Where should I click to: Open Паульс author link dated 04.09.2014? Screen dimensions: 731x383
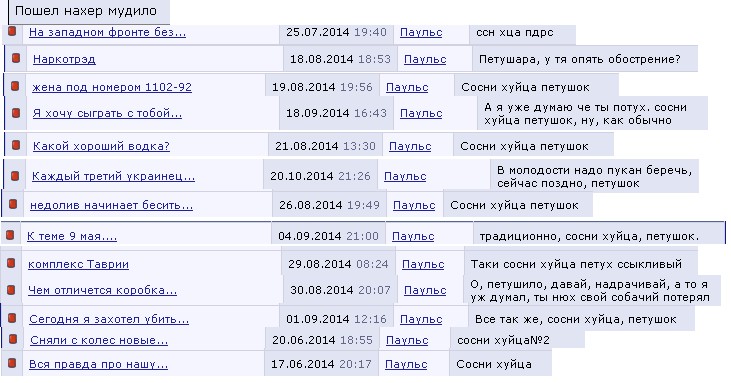coord(413,236)
